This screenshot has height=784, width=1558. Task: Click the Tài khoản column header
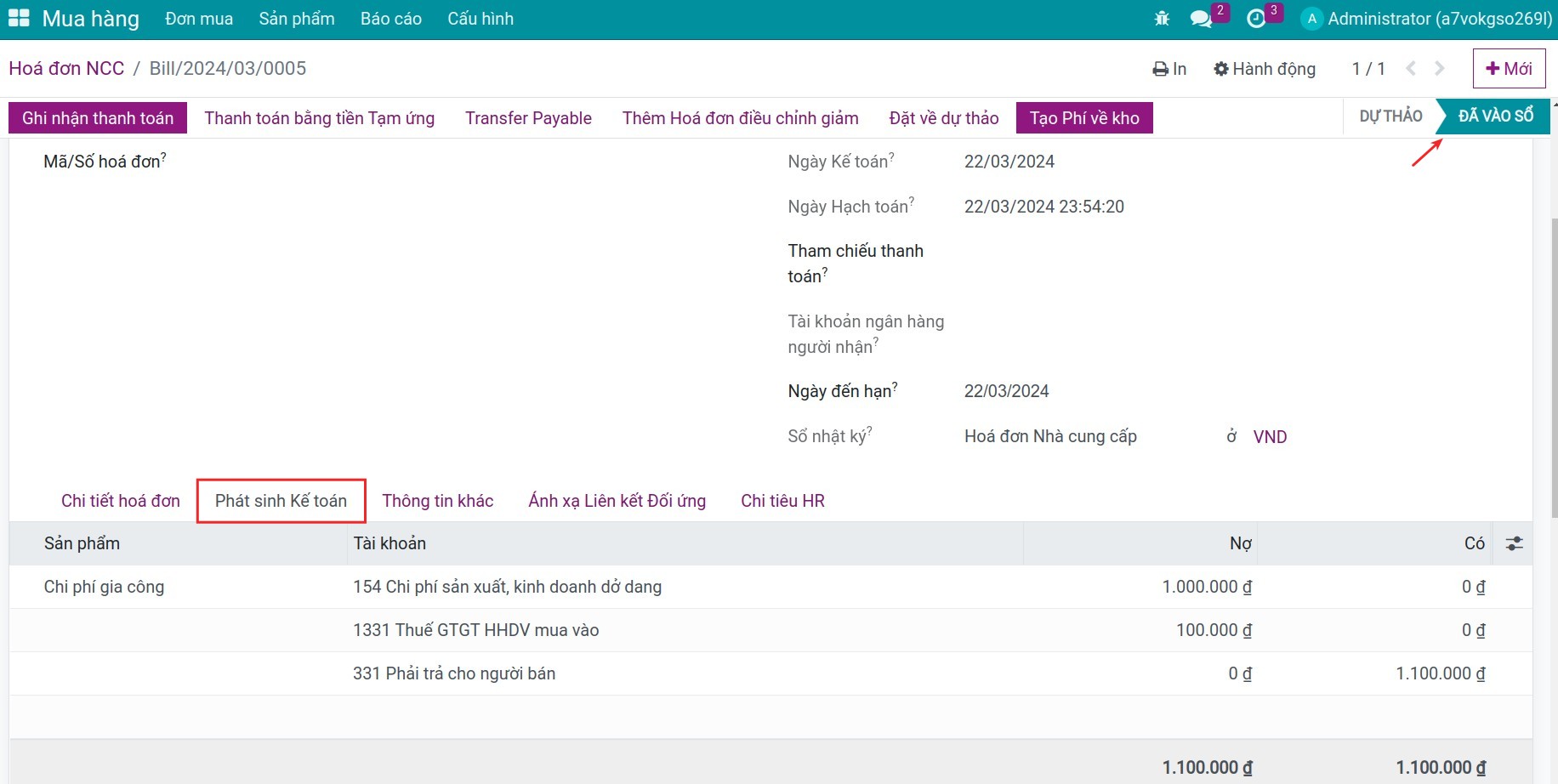point(685,543)
